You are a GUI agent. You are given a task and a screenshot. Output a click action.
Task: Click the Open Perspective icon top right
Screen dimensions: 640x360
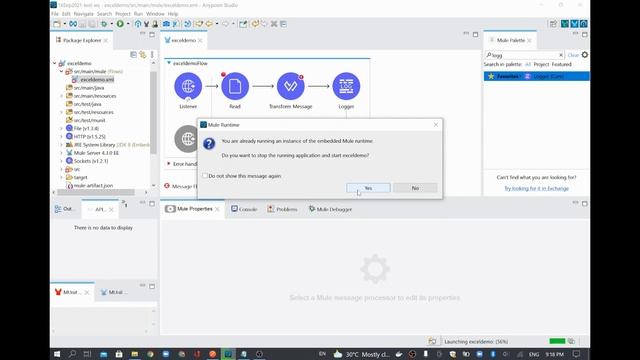[x=553, y=24]
